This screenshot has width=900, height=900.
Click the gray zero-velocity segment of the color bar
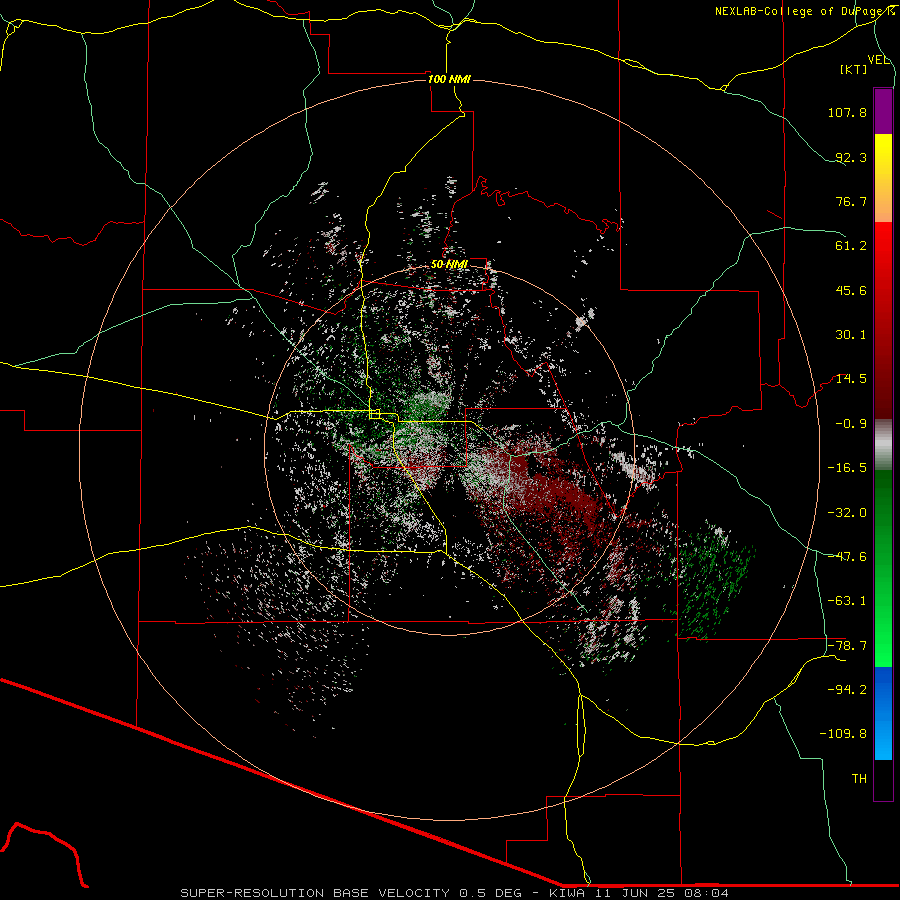click(x=883, y=445)
